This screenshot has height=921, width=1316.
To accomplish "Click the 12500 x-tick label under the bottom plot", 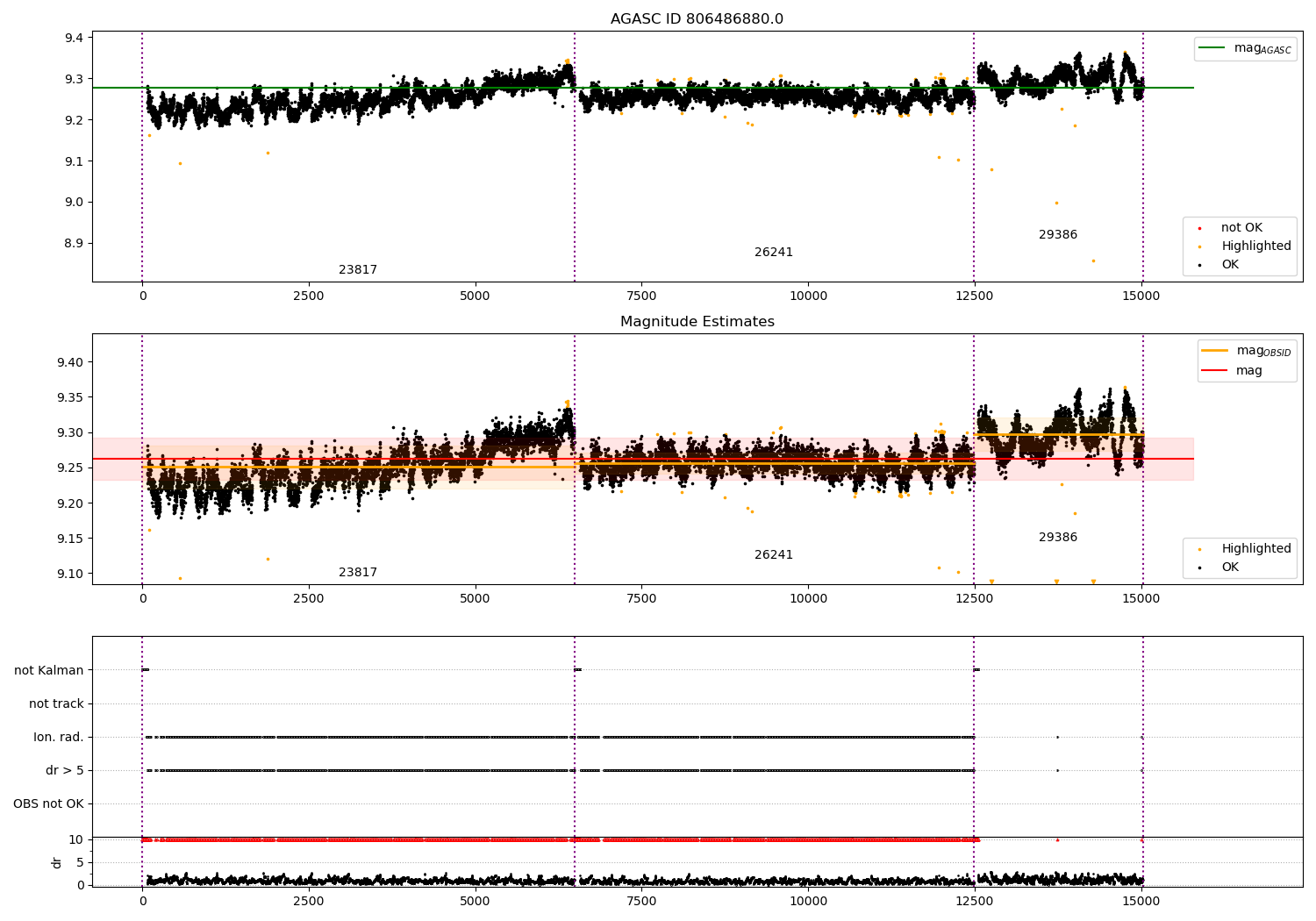I will point(975,900).
